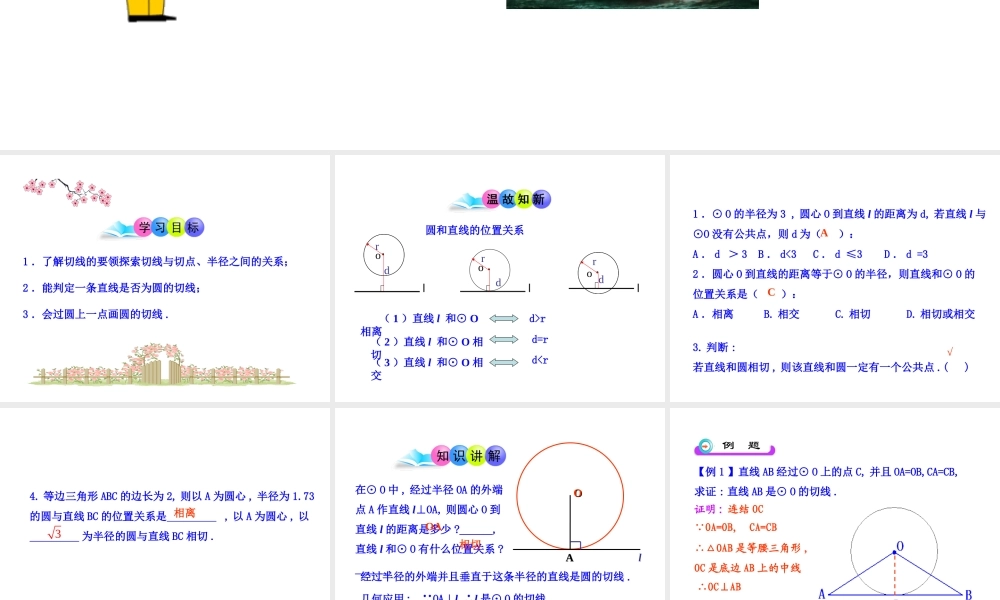Click the dark green banner image at the top
Screen dimensions: 1000x600
coord(632,4)
